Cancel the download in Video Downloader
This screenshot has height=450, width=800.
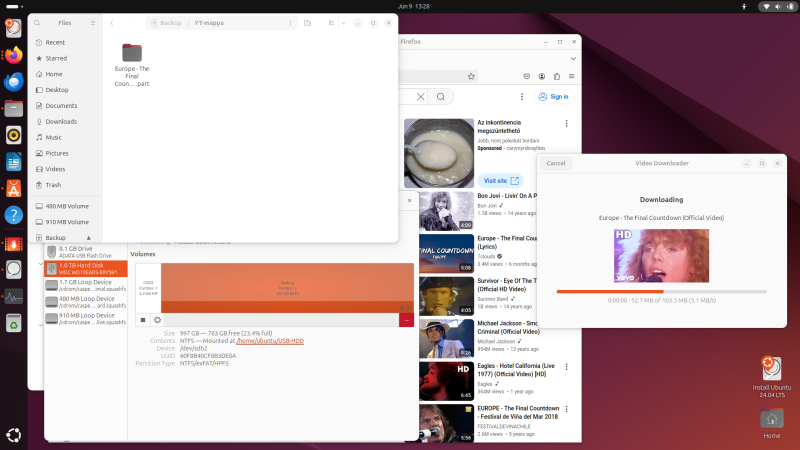[x=556, y=163]
